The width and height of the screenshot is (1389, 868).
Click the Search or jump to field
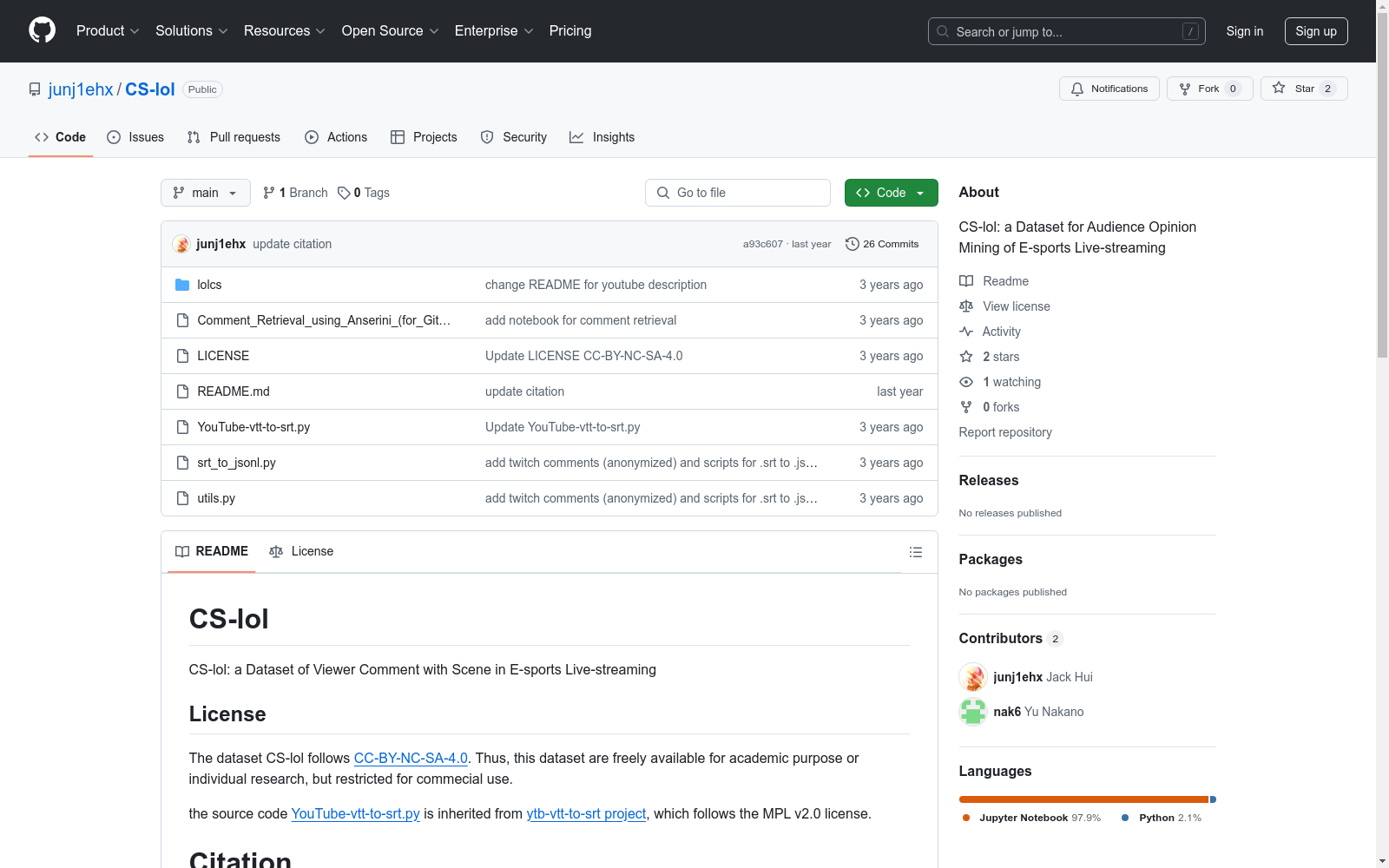1067,31
